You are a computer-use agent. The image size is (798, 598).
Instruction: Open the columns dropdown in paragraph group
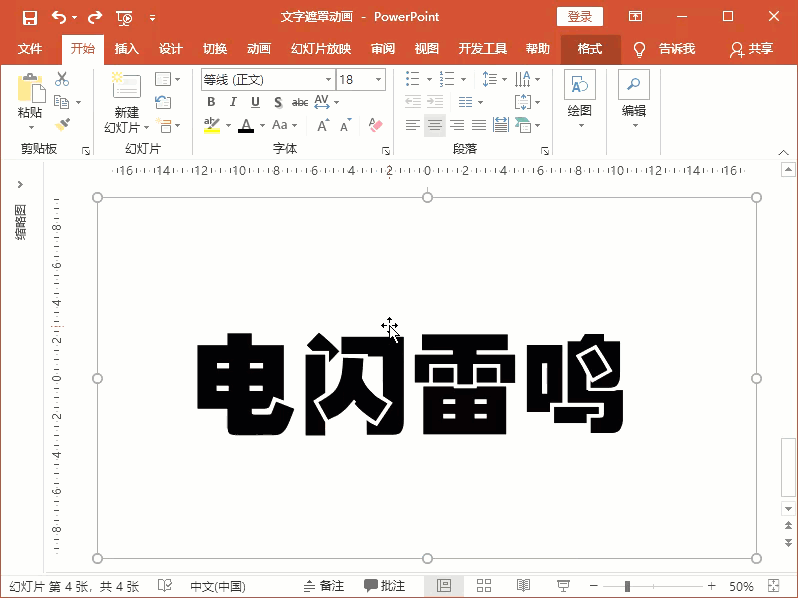(x=470, y=102)
